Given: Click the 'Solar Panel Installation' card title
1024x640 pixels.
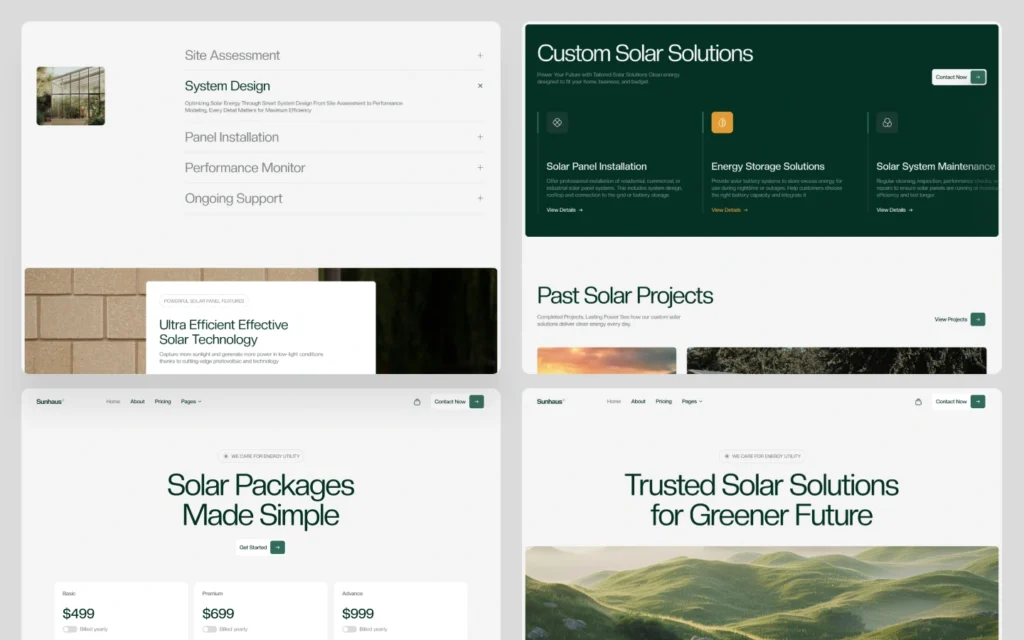Looking at the screenshot, I should 596,167.
